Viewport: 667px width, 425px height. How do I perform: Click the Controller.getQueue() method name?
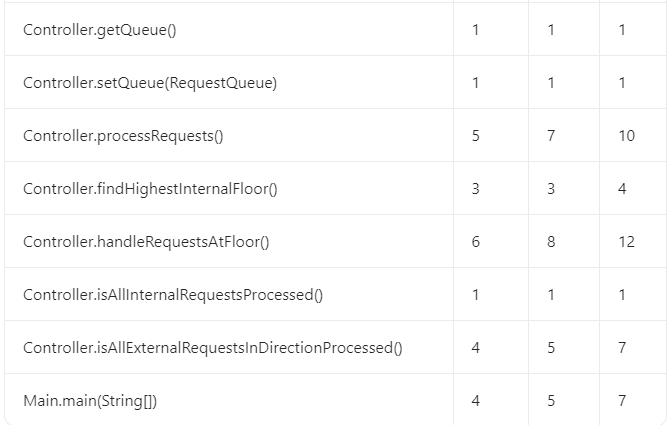tap(99, 30)
